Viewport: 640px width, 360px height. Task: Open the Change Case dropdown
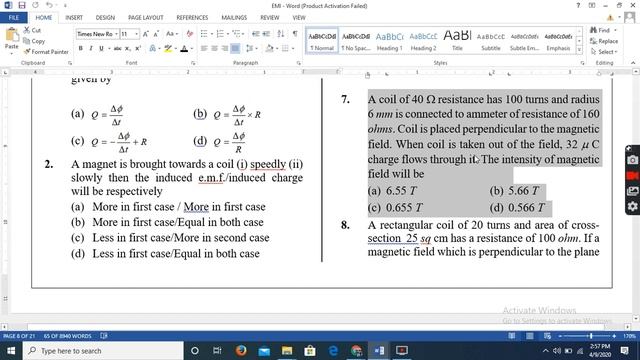pyautogui.click(x=172, y=34)
